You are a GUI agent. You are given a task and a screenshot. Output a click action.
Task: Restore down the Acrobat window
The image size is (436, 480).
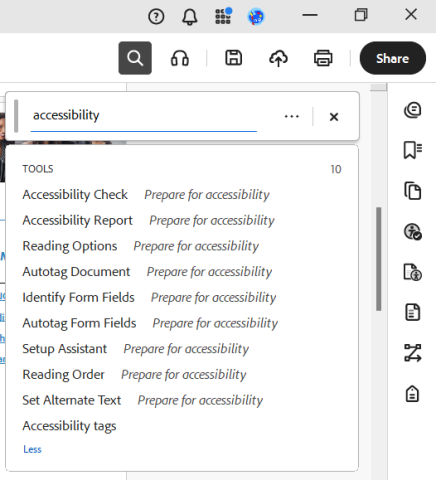(x=361, y=15)
